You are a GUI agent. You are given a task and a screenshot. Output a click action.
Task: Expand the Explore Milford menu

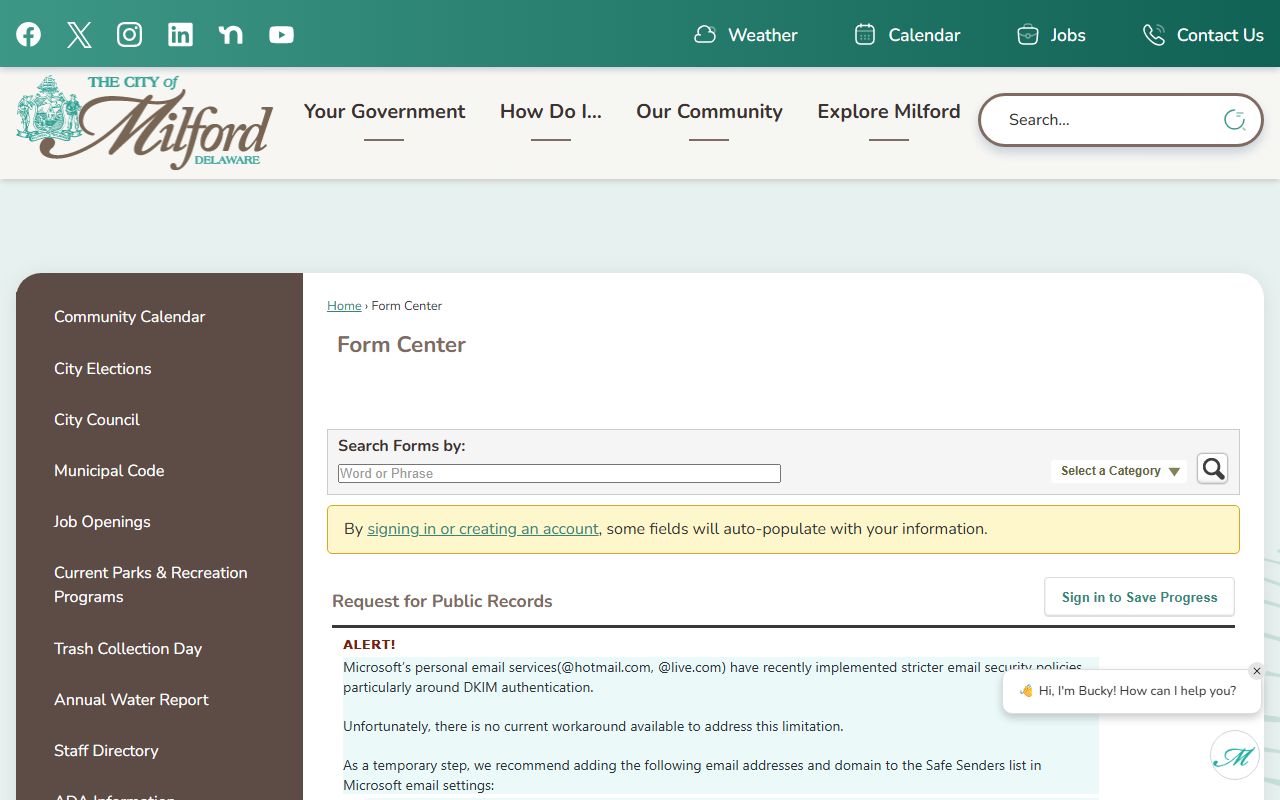(888, 112)
